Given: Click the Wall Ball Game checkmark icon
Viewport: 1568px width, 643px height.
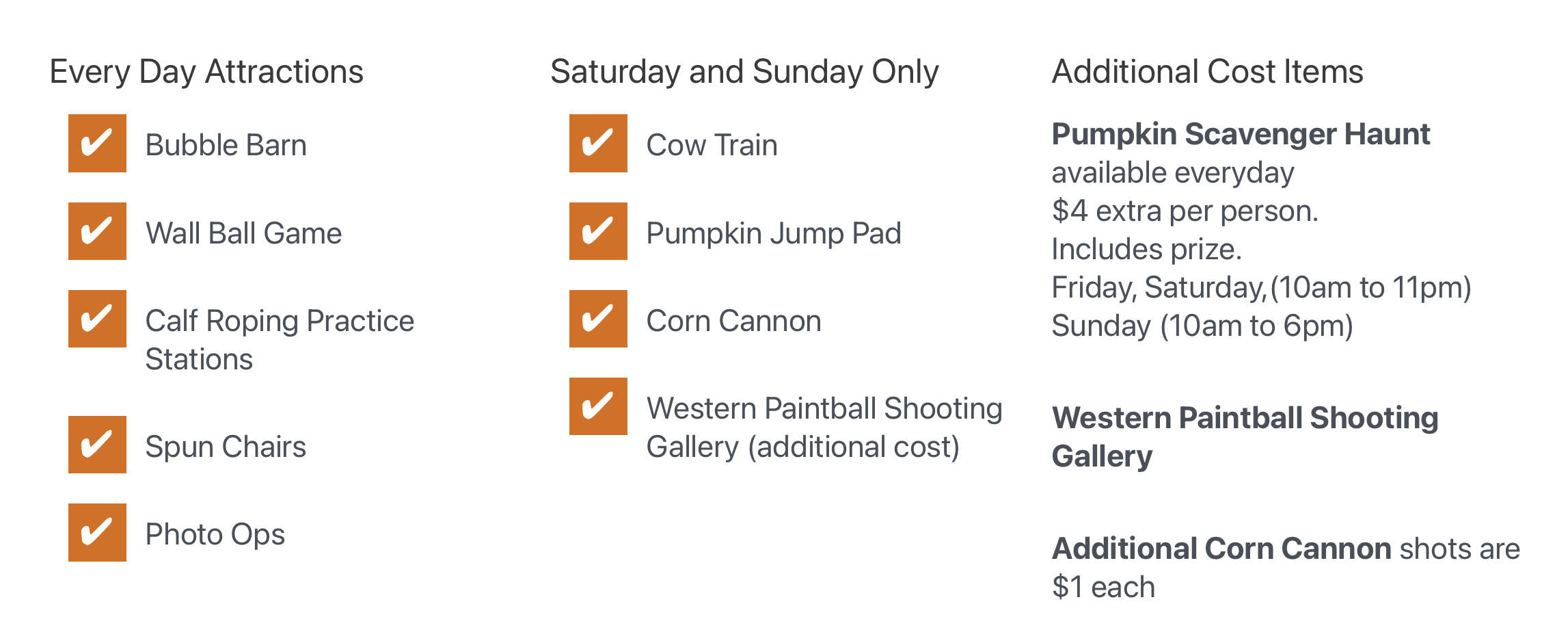Looking at the screenshot, I should click(97, 231).
